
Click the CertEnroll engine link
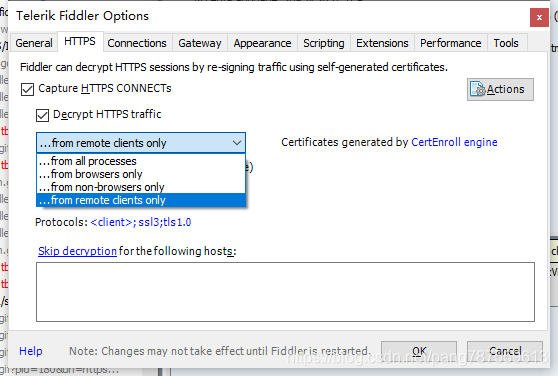tap(454, 142)
